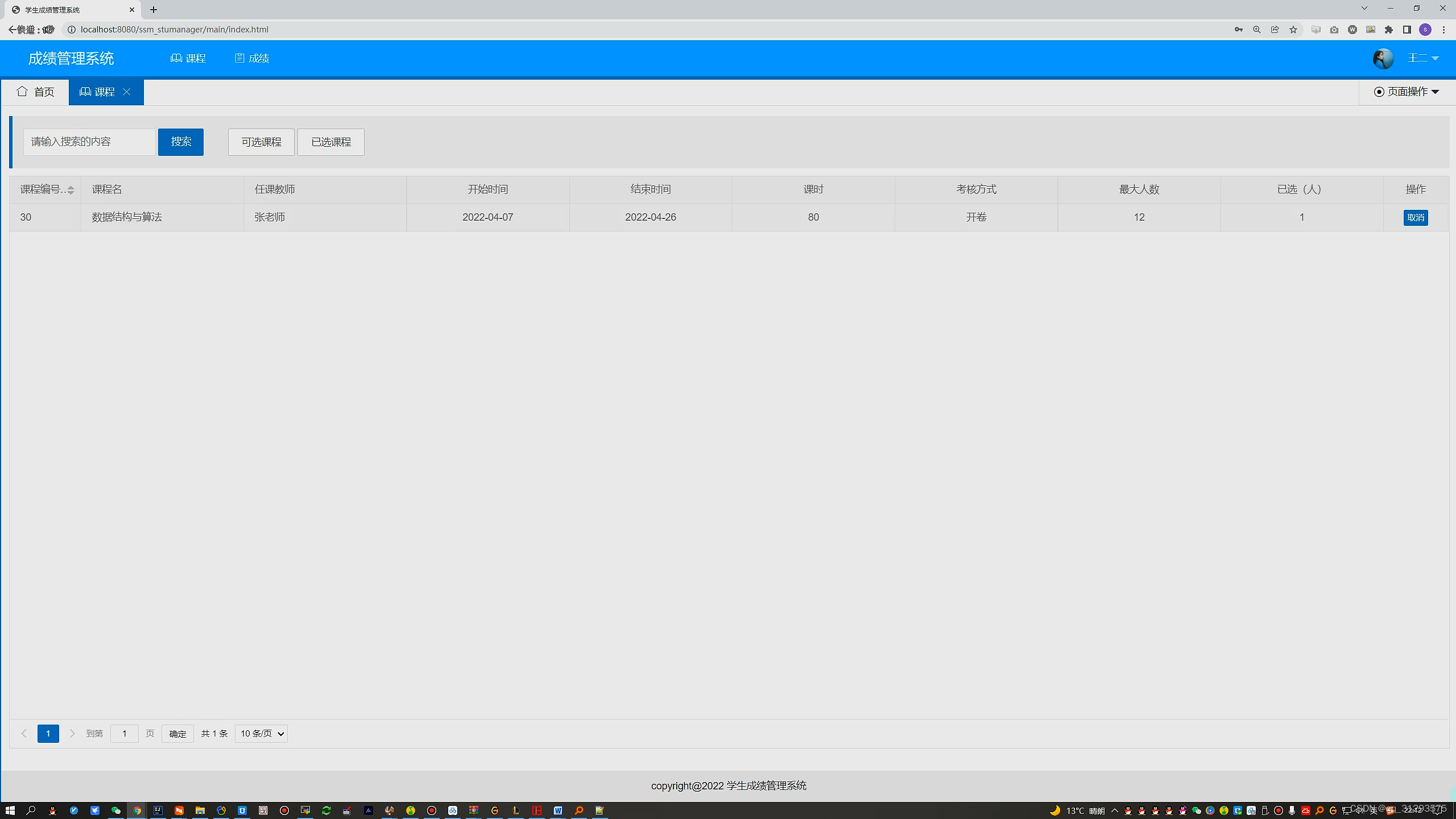Screen dimensions: 1456x819
Task: Open the browser extensions puzzle icon
Action: (1389, 30)
